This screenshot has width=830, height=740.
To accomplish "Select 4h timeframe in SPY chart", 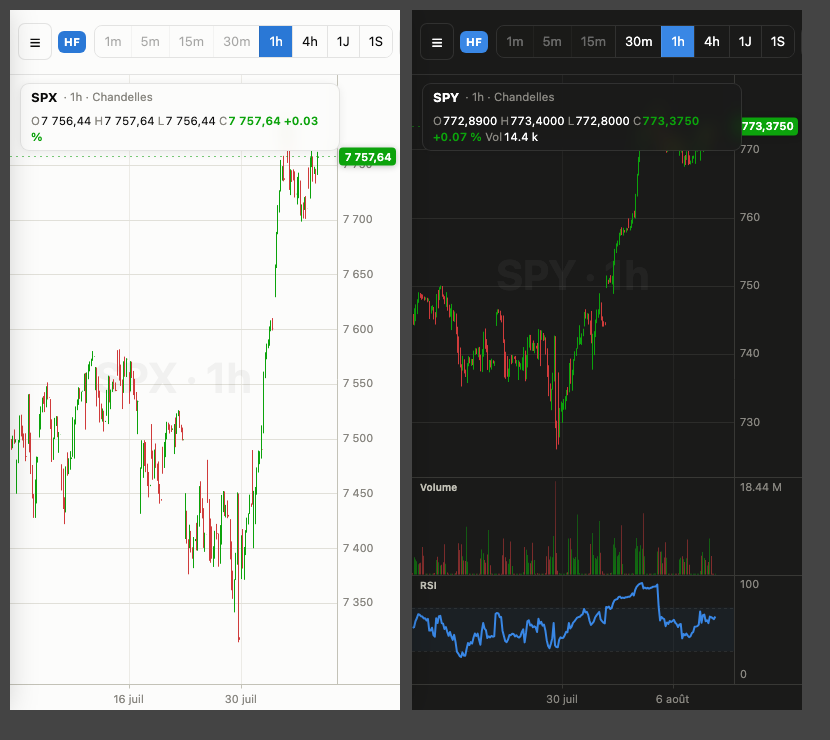I will click(x=711, y=42).
